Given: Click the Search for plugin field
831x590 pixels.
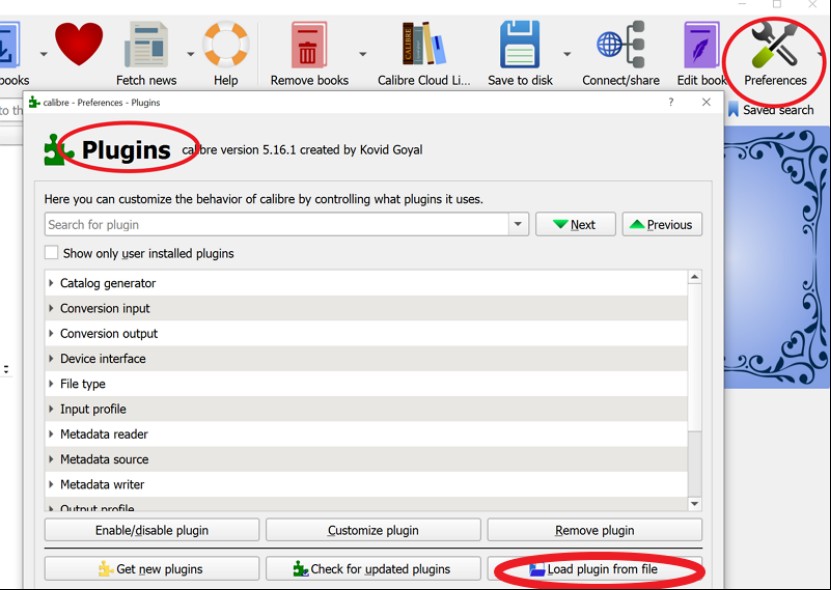Looking at the screenshot, I should coord(277,224).
